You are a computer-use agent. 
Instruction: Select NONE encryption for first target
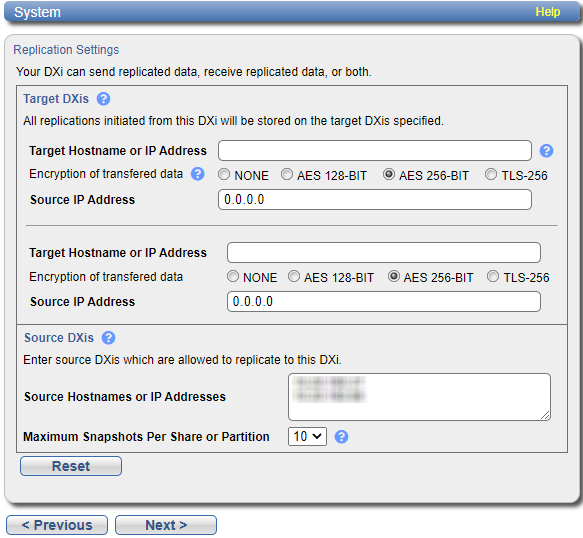pyautogui.click(x=224, y=174)
